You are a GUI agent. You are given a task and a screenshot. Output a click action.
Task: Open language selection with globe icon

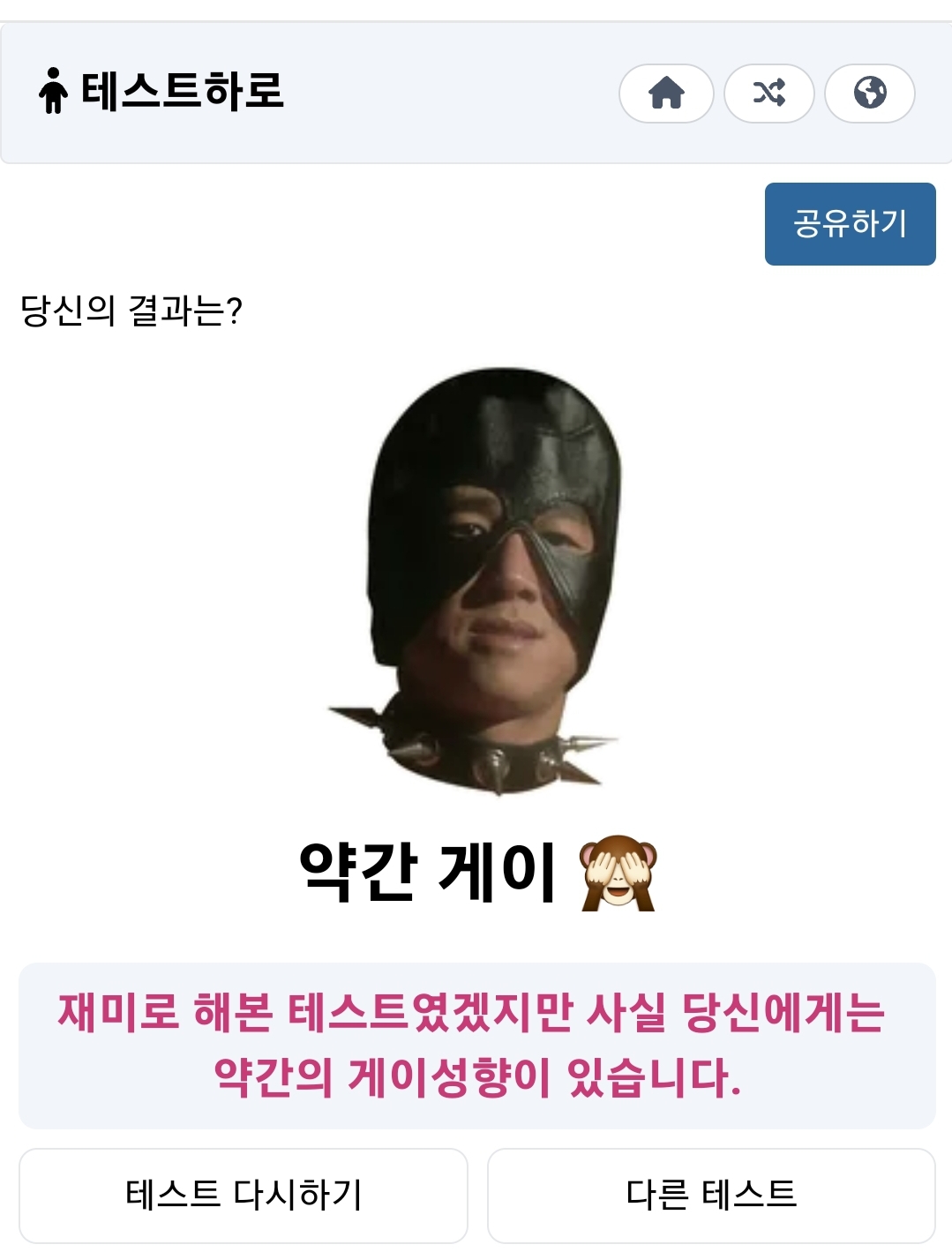pyautogui.click(x=870, y=93)
